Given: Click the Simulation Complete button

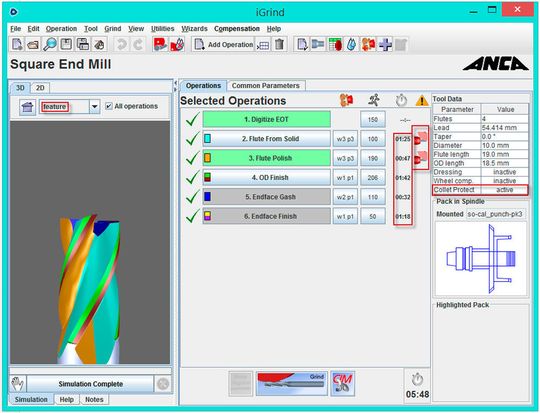Looking at the screenshot, I should tap(90, 384).
